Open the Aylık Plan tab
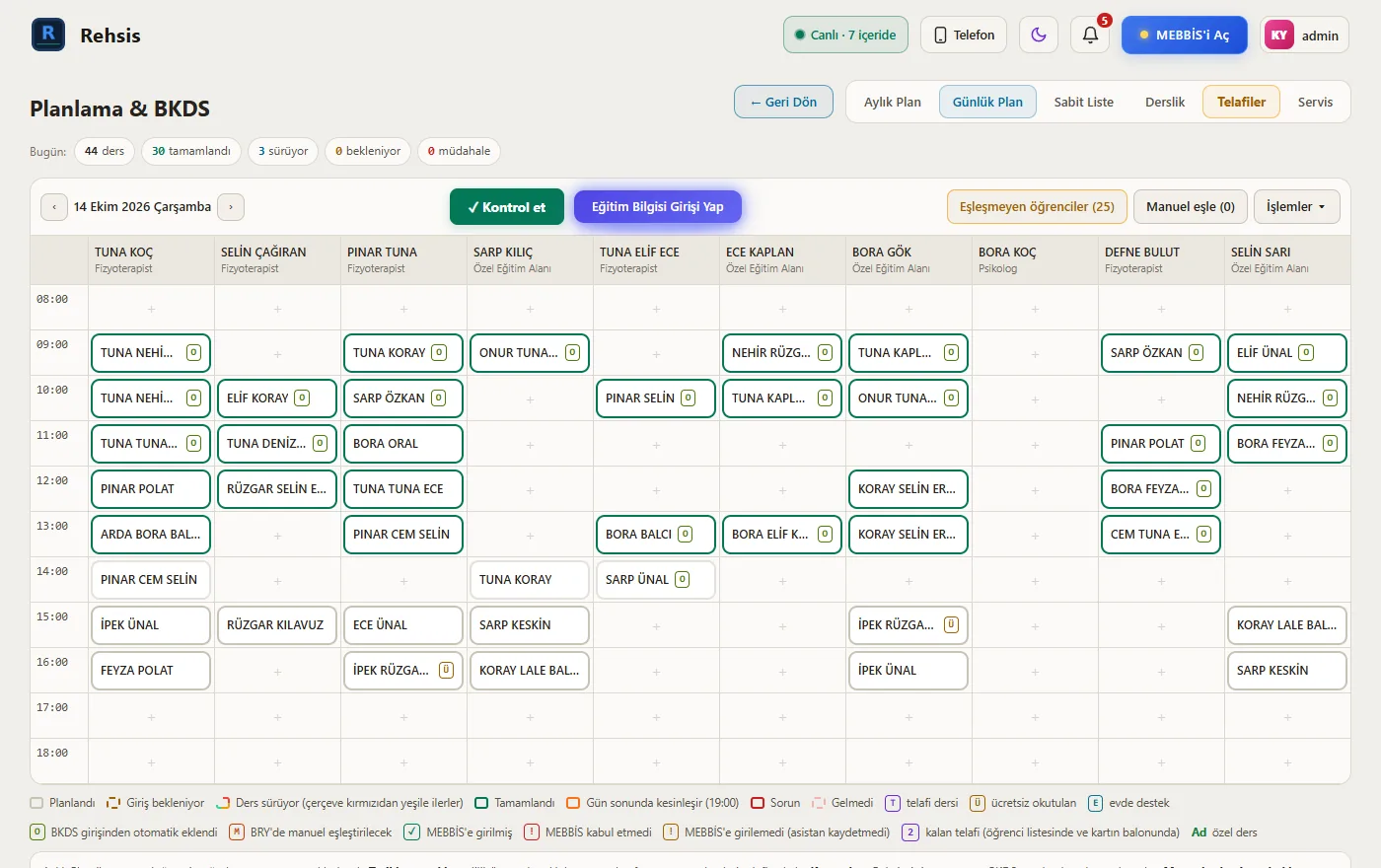The width and height of the screenshot is (1381, 868). click(x=893, y=102)
